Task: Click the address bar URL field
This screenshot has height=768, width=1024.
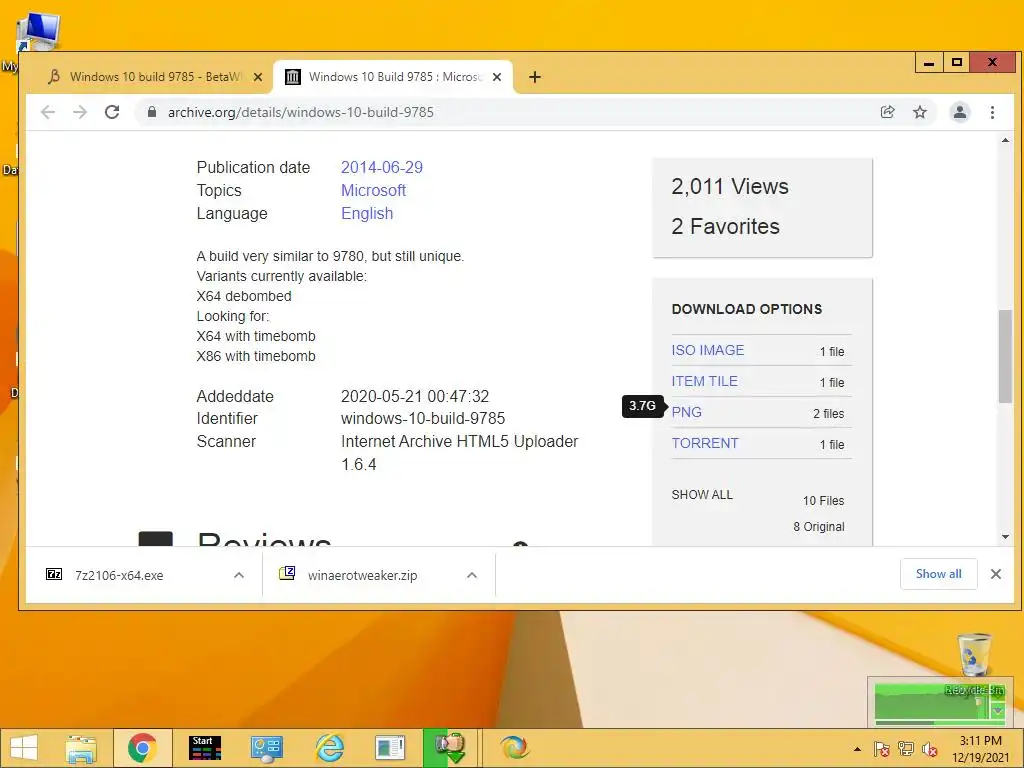Action: tap(509, 112)
